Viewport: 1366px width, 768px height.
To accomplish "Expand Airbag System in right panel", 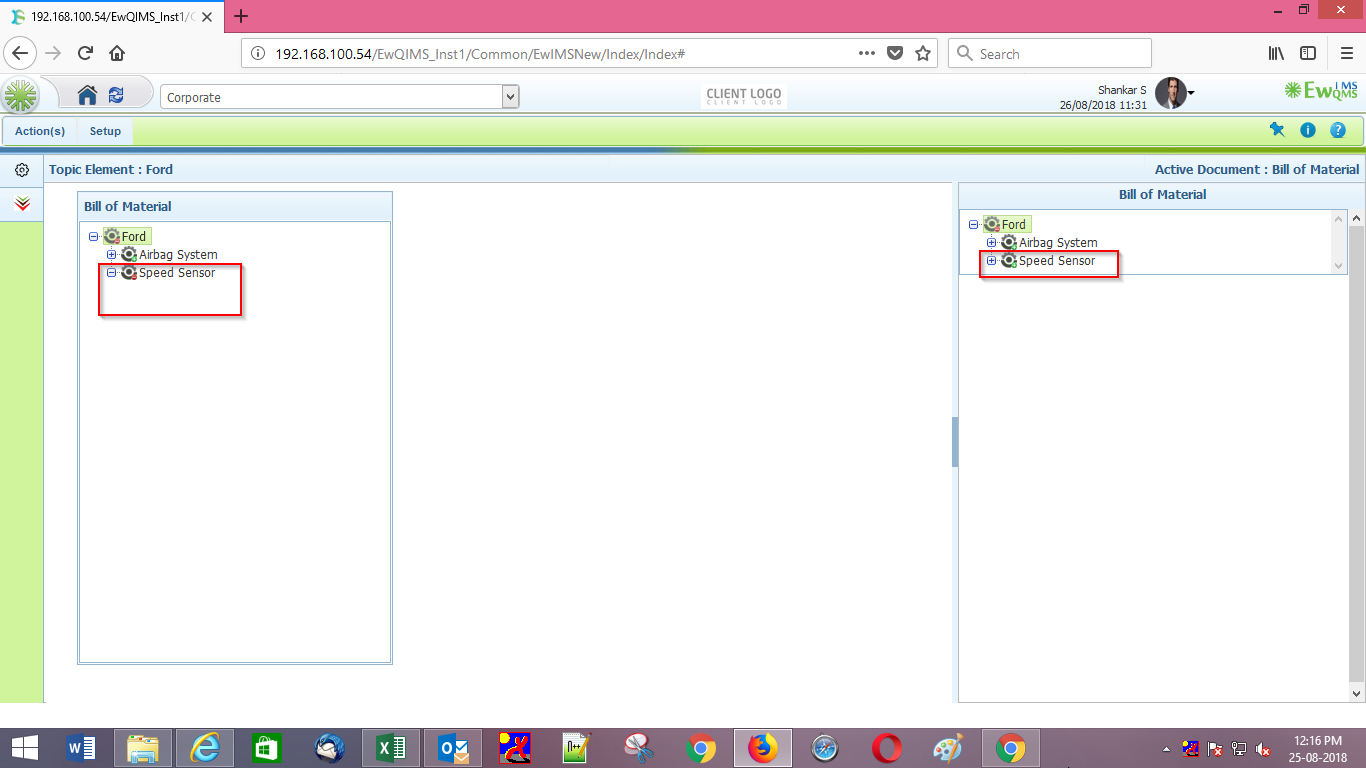I will [x=991, y=243].
